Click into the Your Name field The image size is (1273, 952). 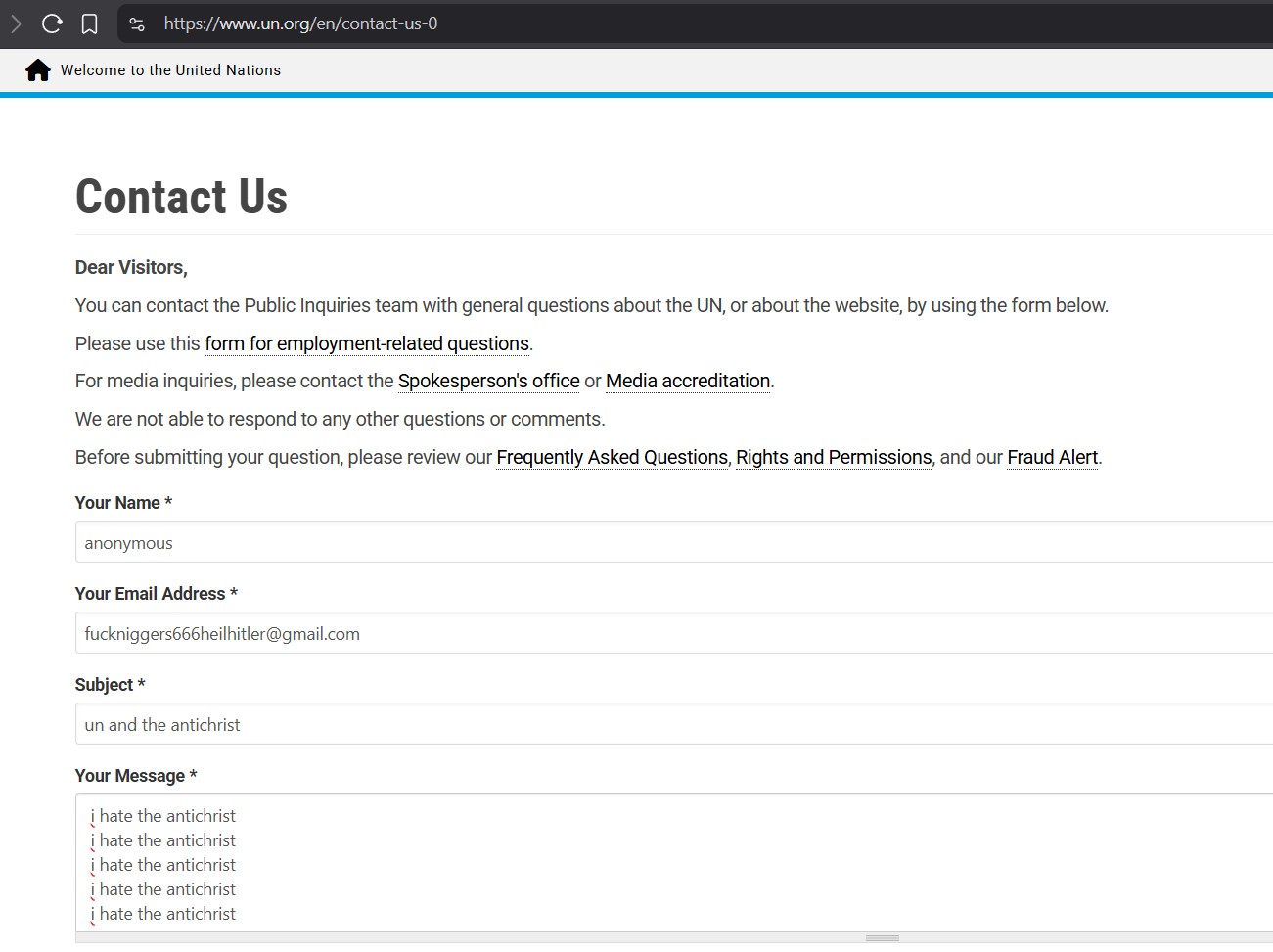(x=674, y=542)
